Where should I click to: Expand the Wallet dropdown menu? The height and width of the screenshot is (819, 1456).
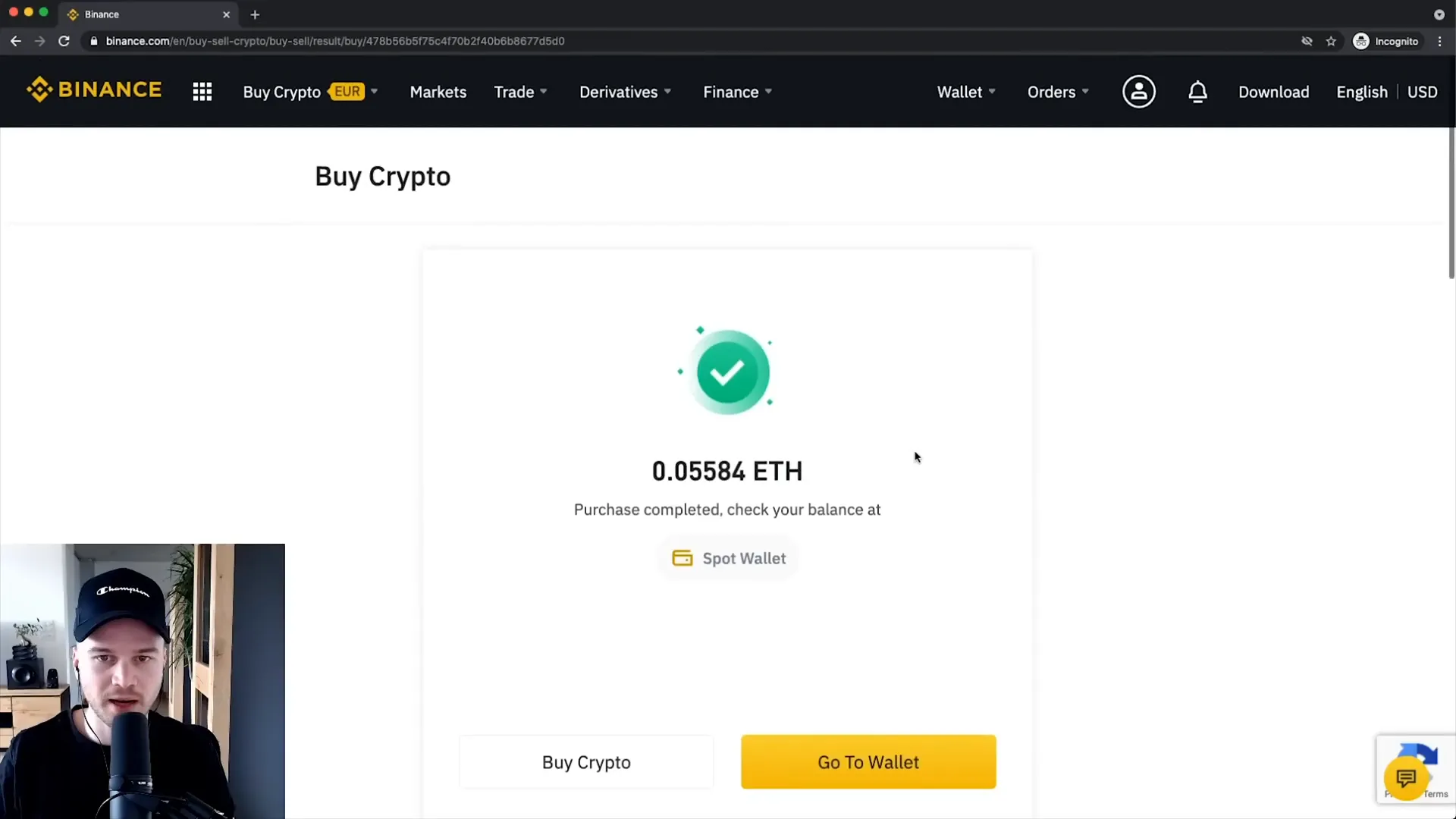pyautogui.click(x=964, y=92)
